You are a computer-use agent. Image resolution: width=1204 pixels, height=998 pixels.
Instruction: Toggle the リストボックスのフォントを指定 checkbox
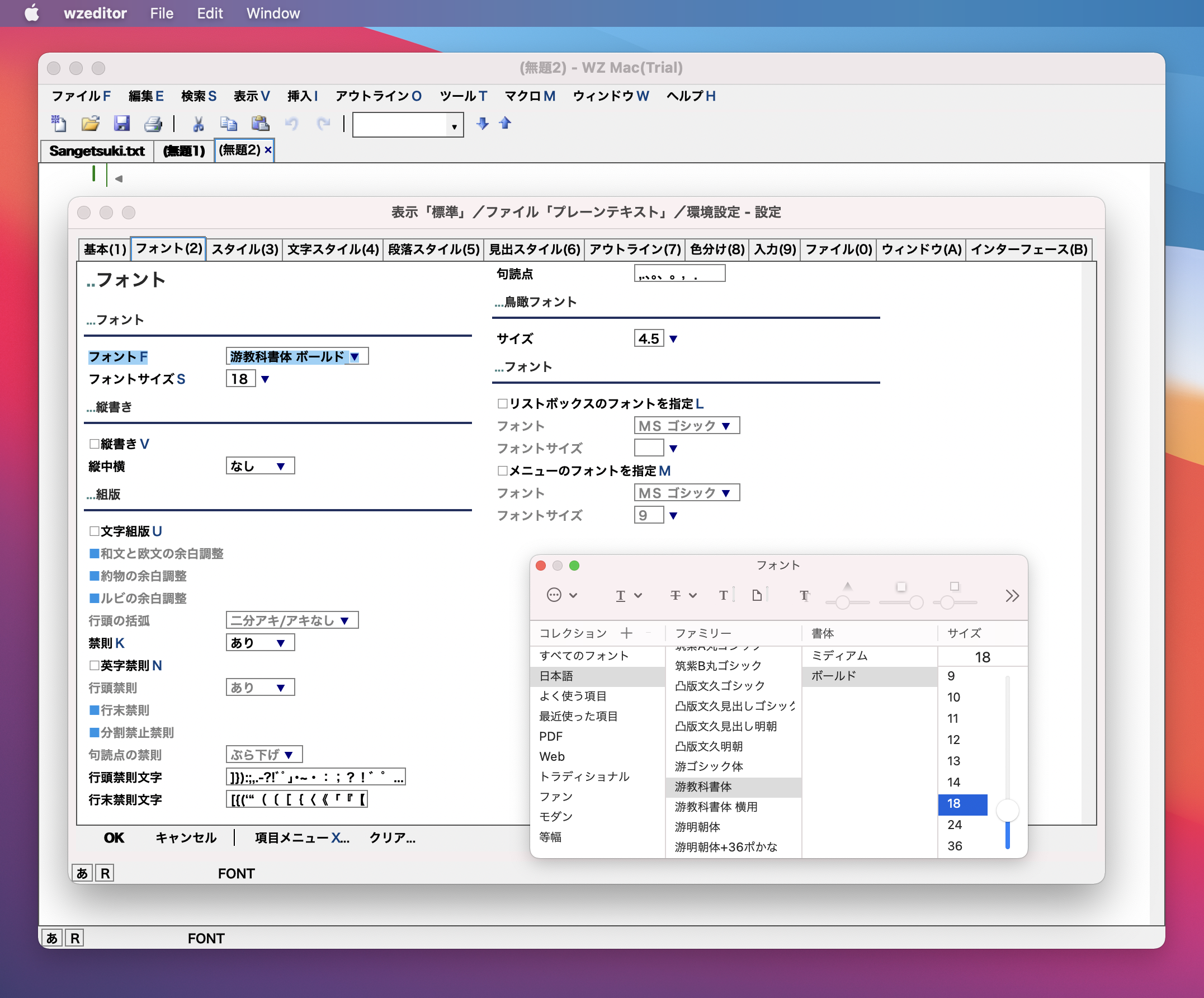(x=503, y=404)
